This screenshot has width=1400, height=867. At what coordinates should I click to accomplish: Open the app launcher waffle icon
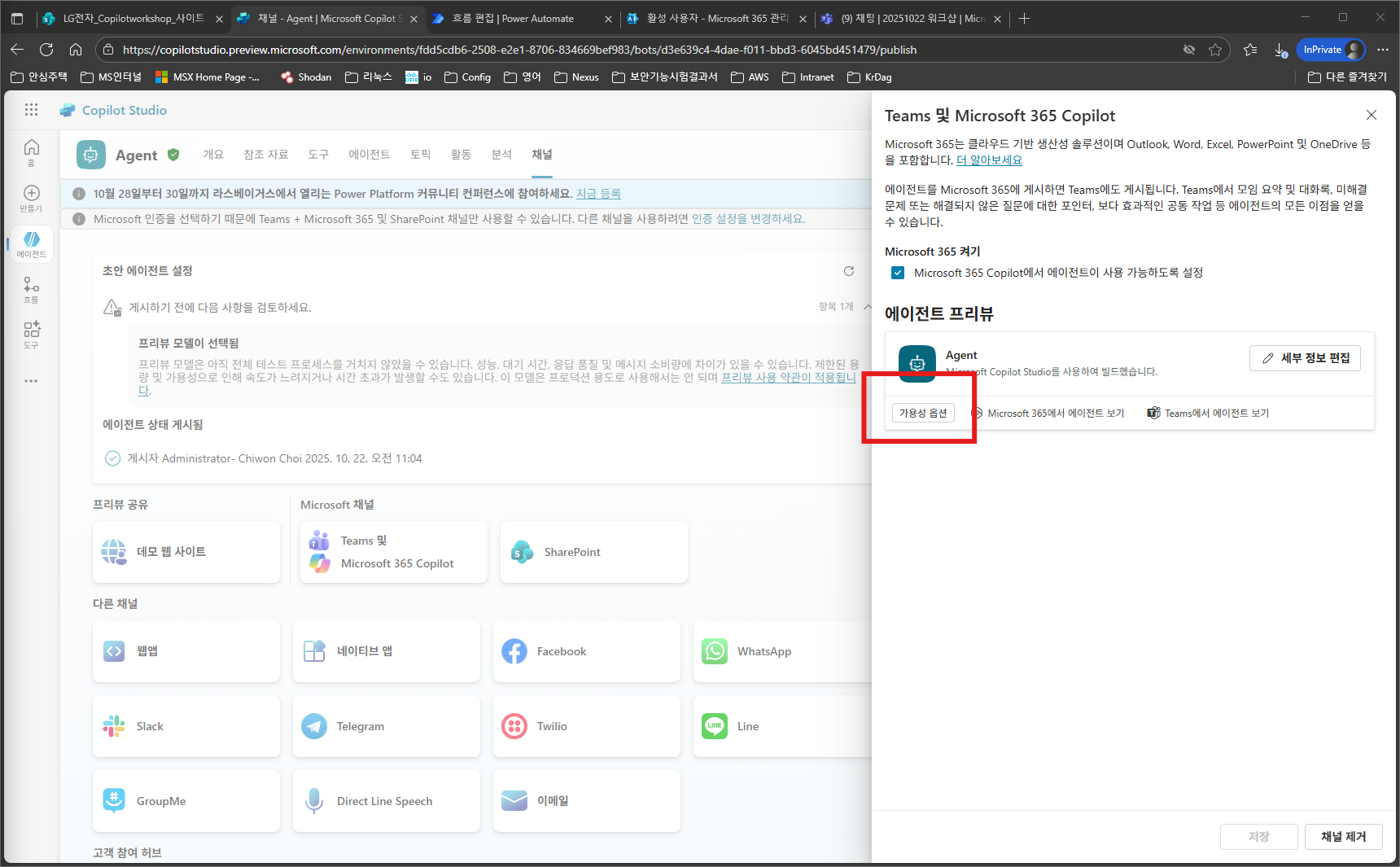pos(31,110)
